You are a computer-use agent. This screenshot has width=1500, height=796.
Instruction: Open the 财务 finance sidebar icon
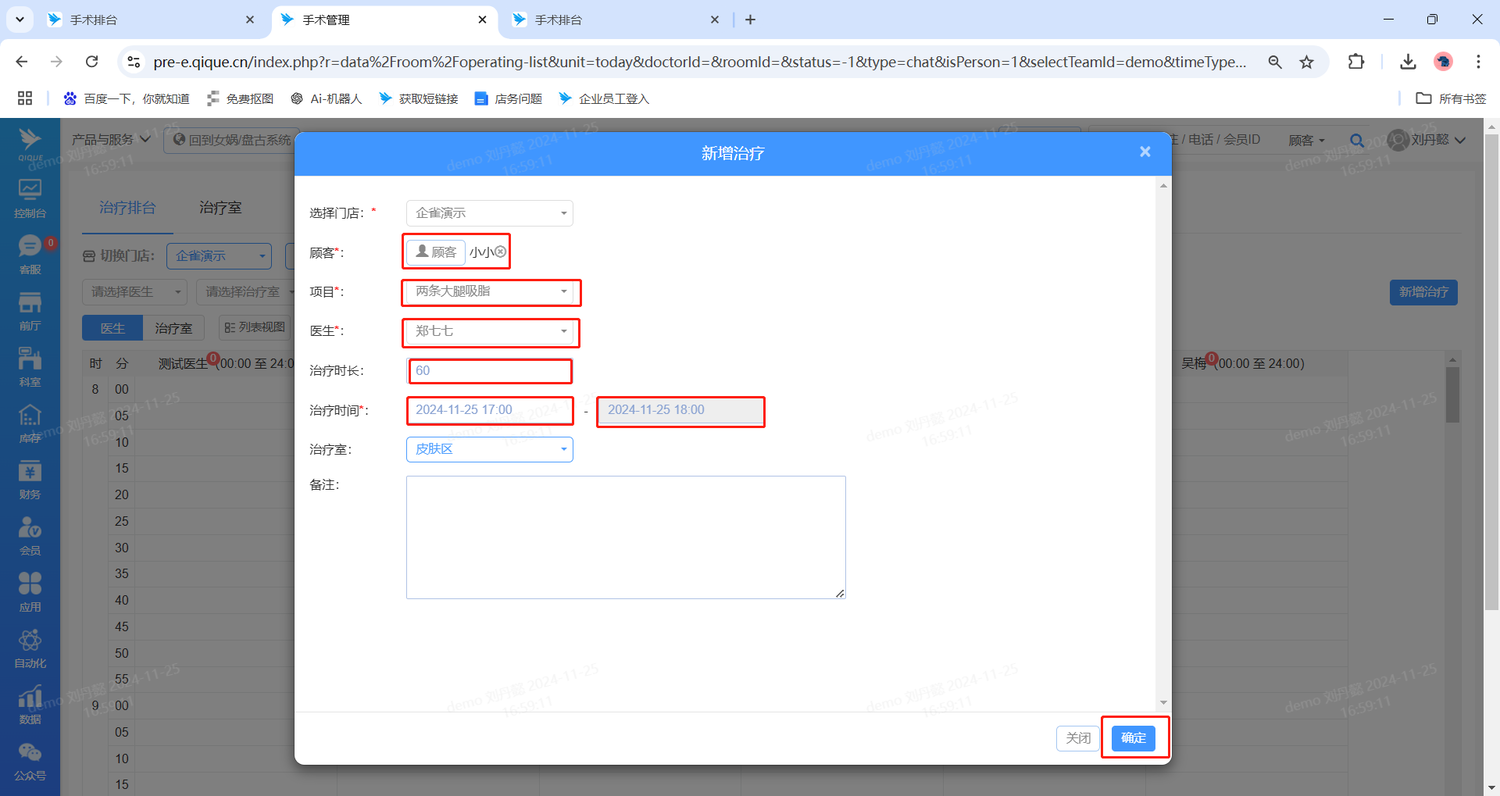(29, 480)
